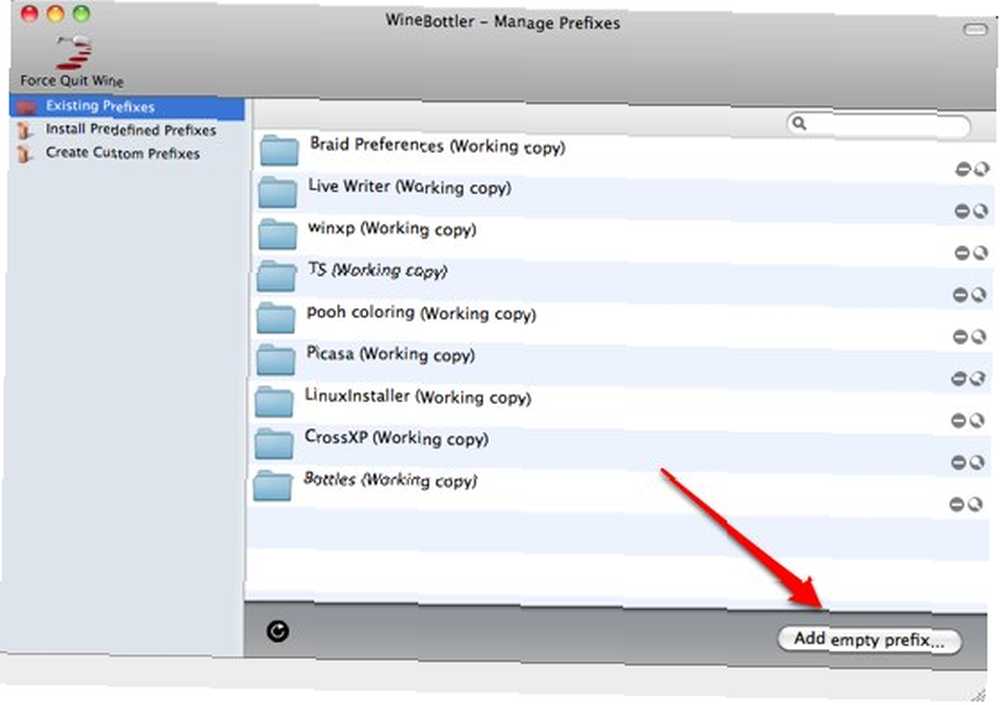Select the text Braid Preferences (Working copy)

tap(438, 145)
